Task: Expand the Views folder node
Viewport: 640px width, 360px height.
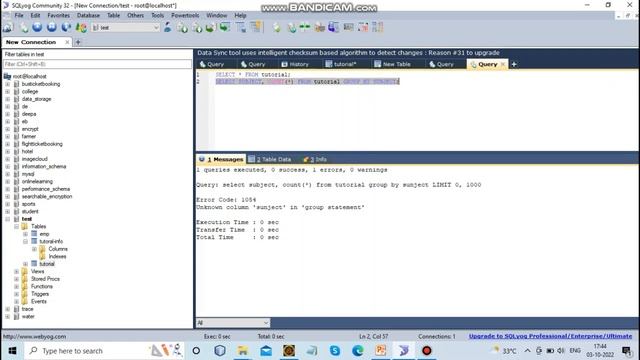Action: tap(16, 271)
